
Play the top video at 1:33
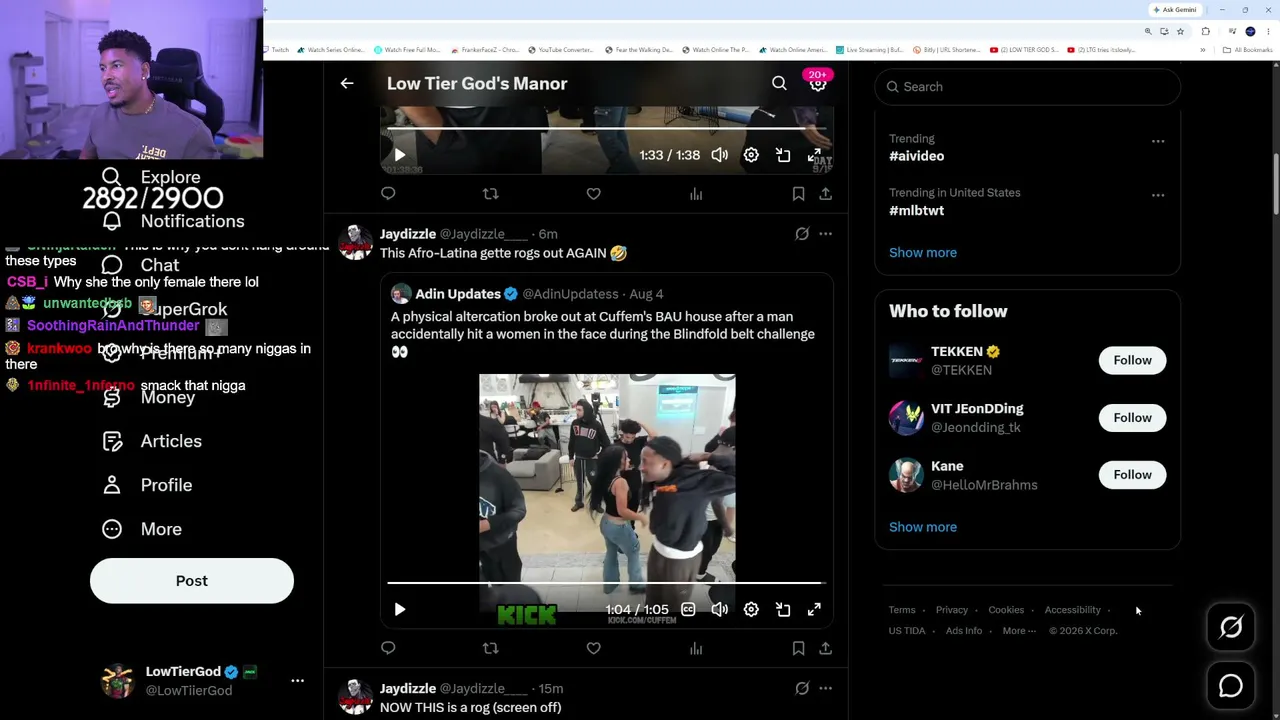pos(399,155)
